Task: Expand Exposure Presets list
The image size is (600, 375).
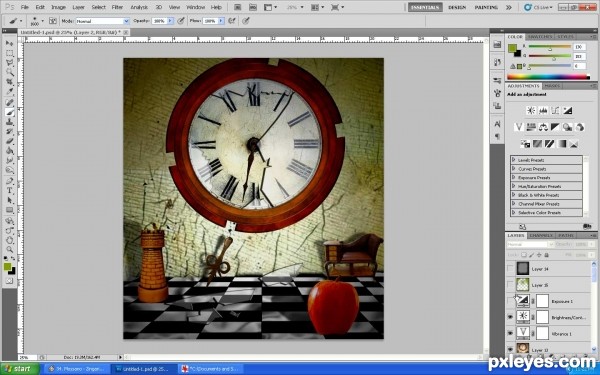Action: click(514, 178)
